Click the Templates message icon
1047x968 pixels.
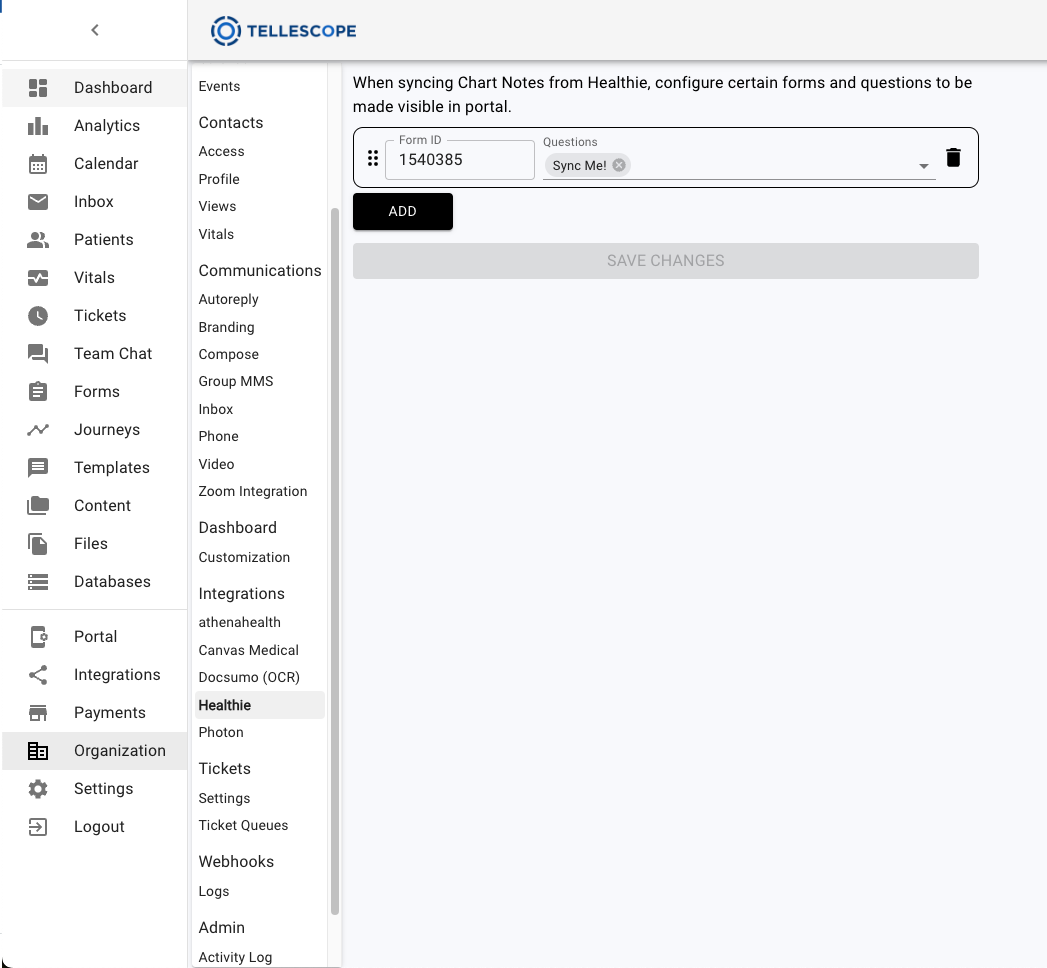(x=38, y=468)
